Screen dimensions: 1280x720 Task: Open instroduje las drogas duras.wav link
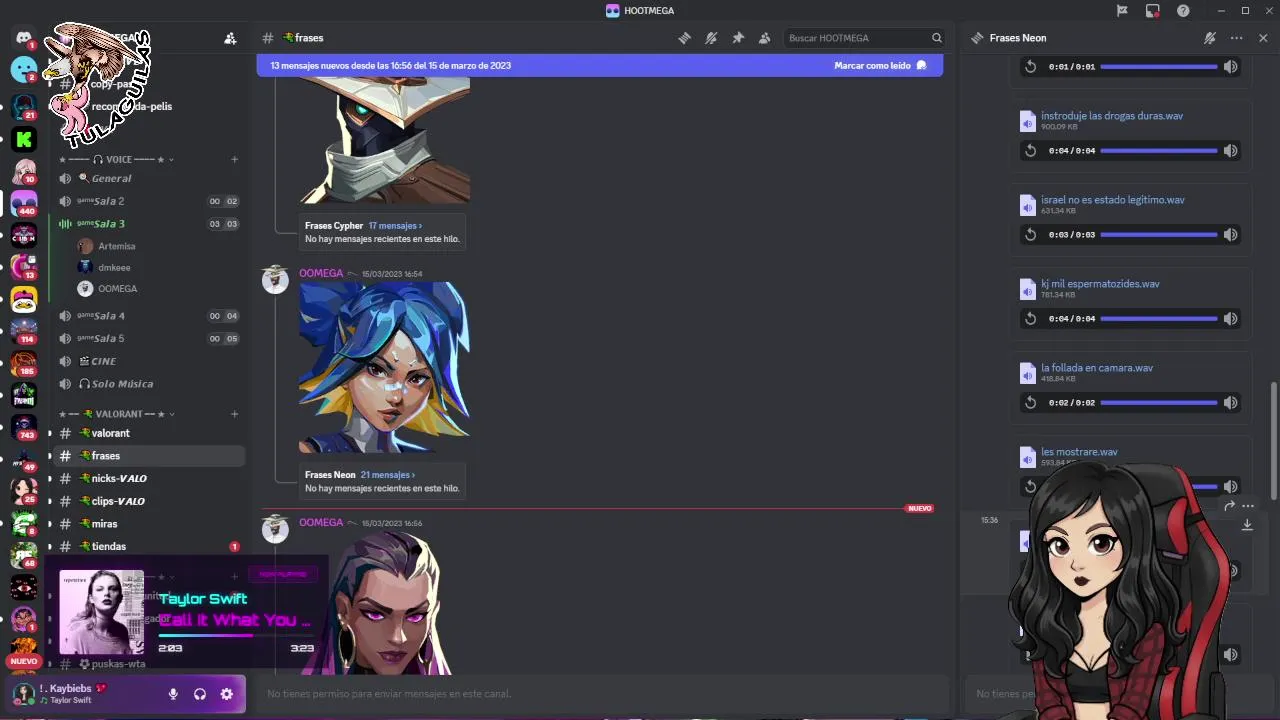click(x=1112, y=116)
